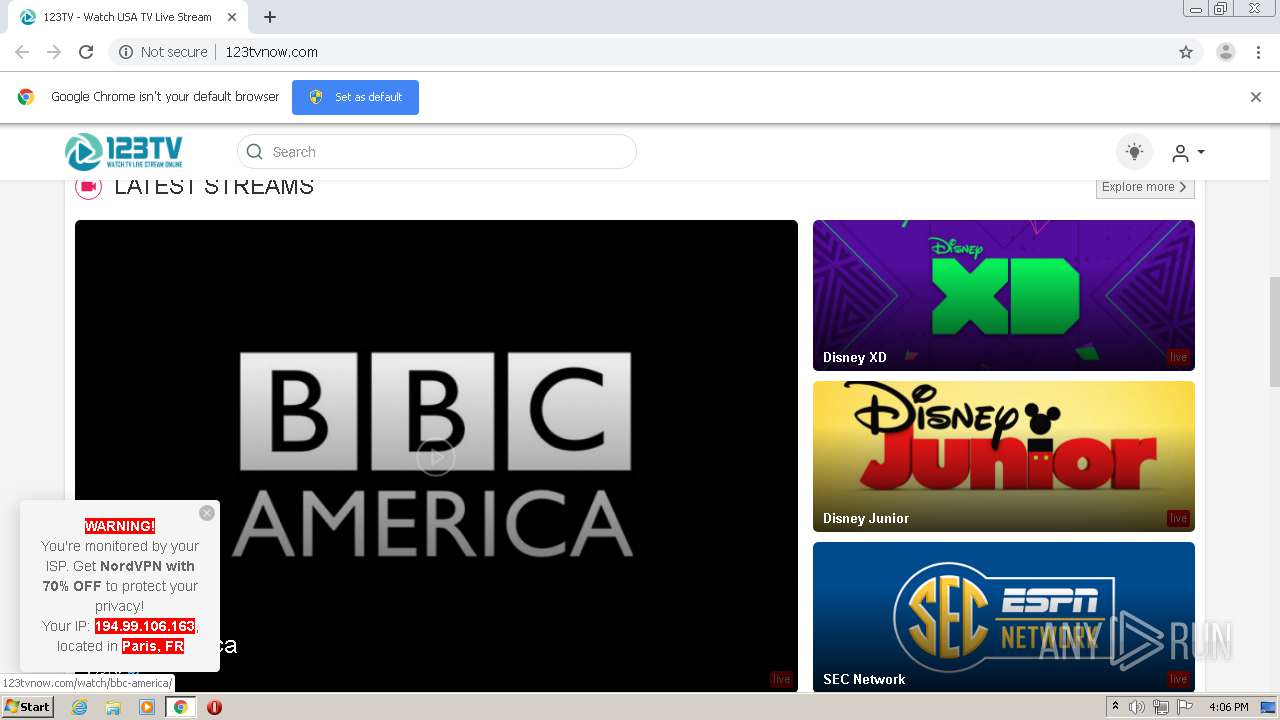Click the address bar URL 123tvnow.com
Viewport: 1280px width, 720px height.
point(272,52)
